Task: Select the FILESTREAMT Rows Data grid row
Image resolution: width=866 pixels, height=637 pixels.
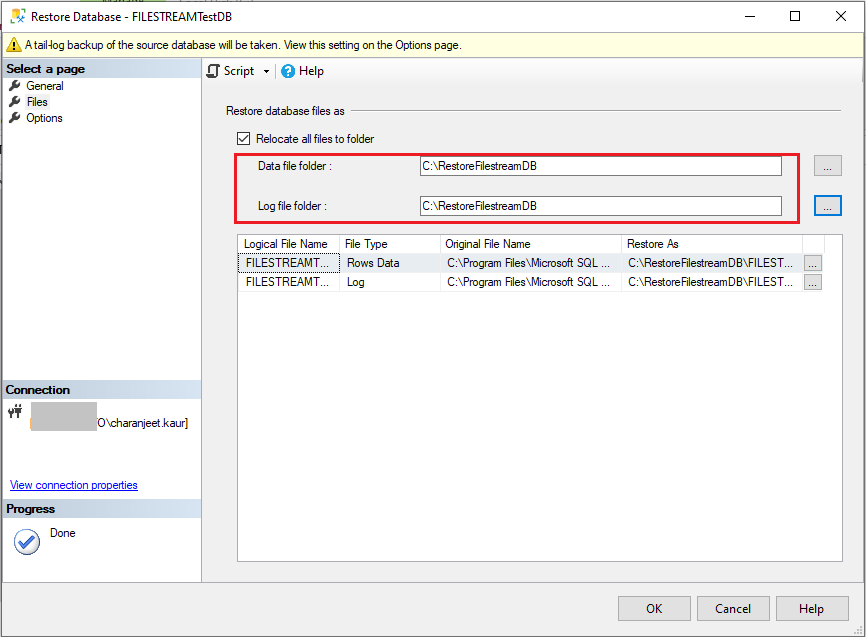Action: (x=400, y=262)
